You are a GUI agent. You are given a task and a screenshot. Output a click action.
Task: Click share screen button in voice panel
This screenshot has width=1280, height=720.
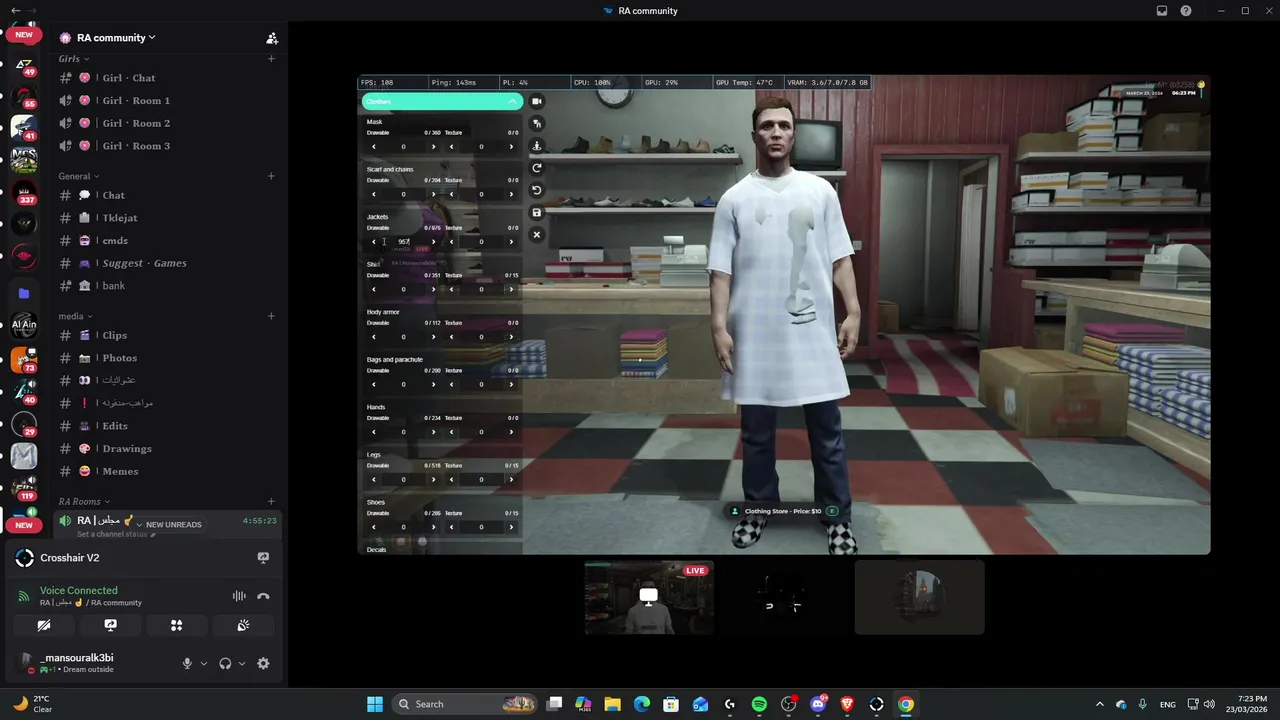110,625
